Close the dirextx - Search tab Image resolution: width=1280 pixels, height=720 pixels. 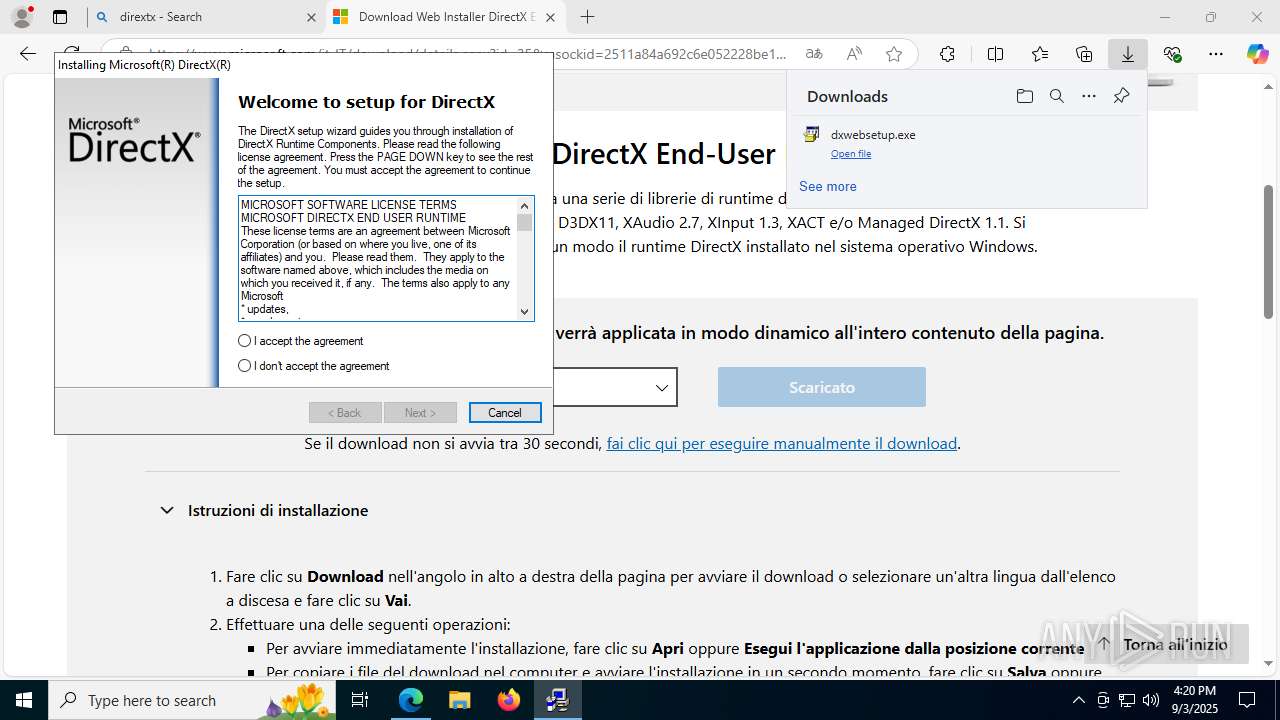(311, 17)
